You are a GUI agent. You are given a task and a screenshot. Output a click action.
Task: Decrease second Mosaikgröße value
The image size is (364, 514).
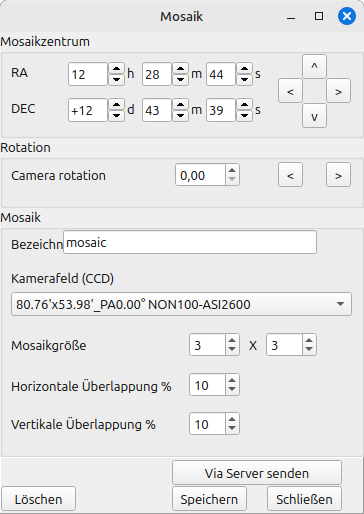[309, 349]
